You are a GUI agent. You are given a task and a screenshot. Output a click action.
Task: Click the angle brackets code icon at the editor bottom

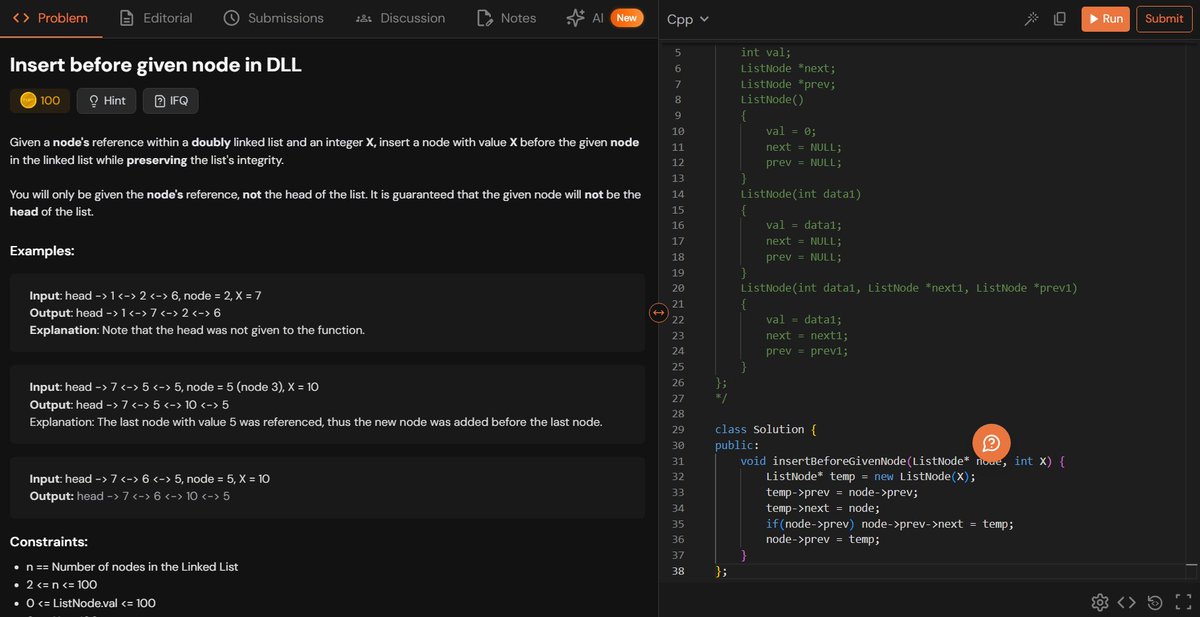[1126, 602]
